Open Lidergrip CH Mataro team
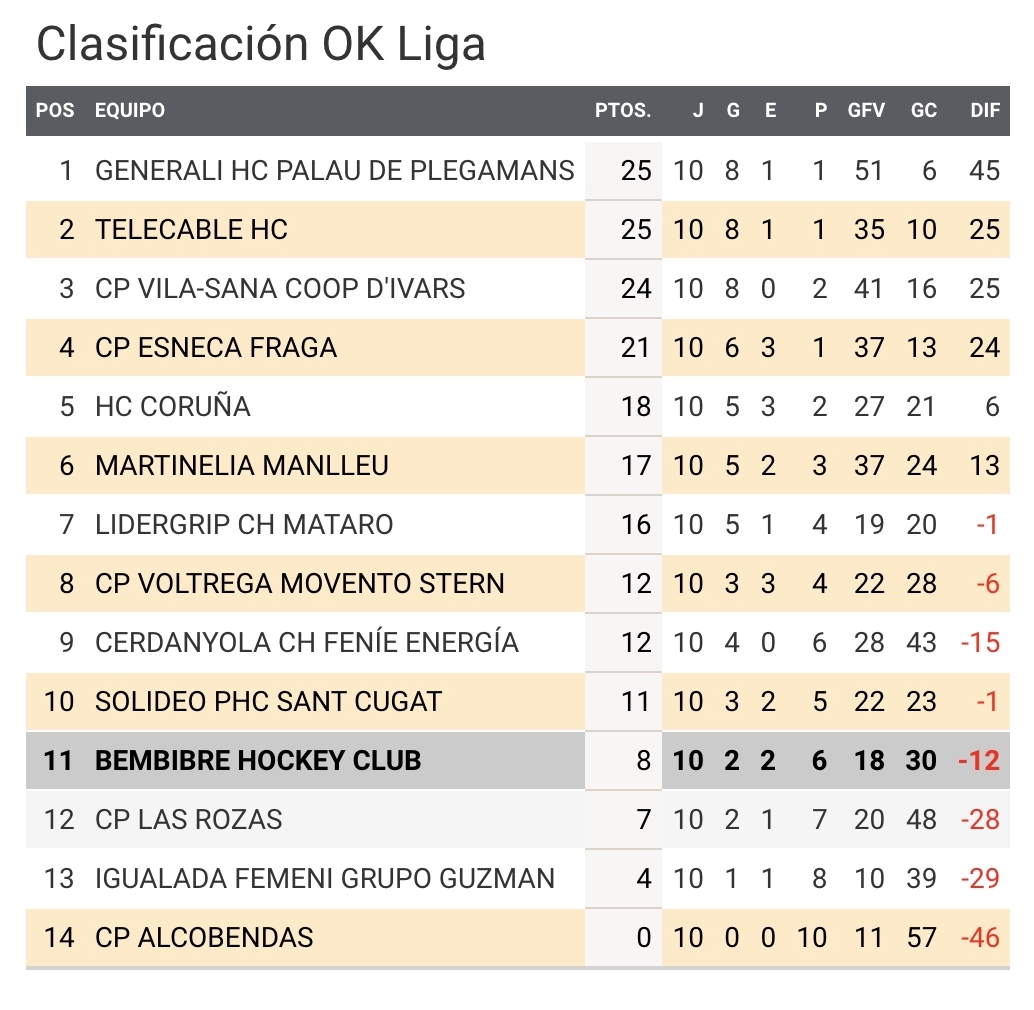The width and height of the screenshot is (1034, 1010). pos(244,525)
